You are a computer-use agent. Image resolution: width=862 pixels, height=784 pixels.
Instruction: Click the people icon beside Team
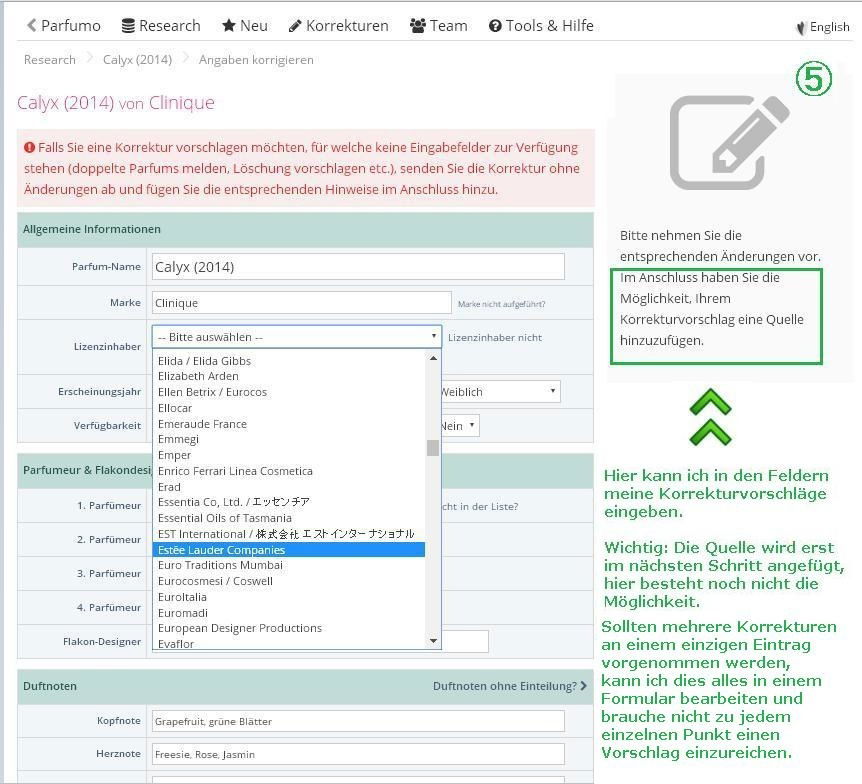pos(418,26)
